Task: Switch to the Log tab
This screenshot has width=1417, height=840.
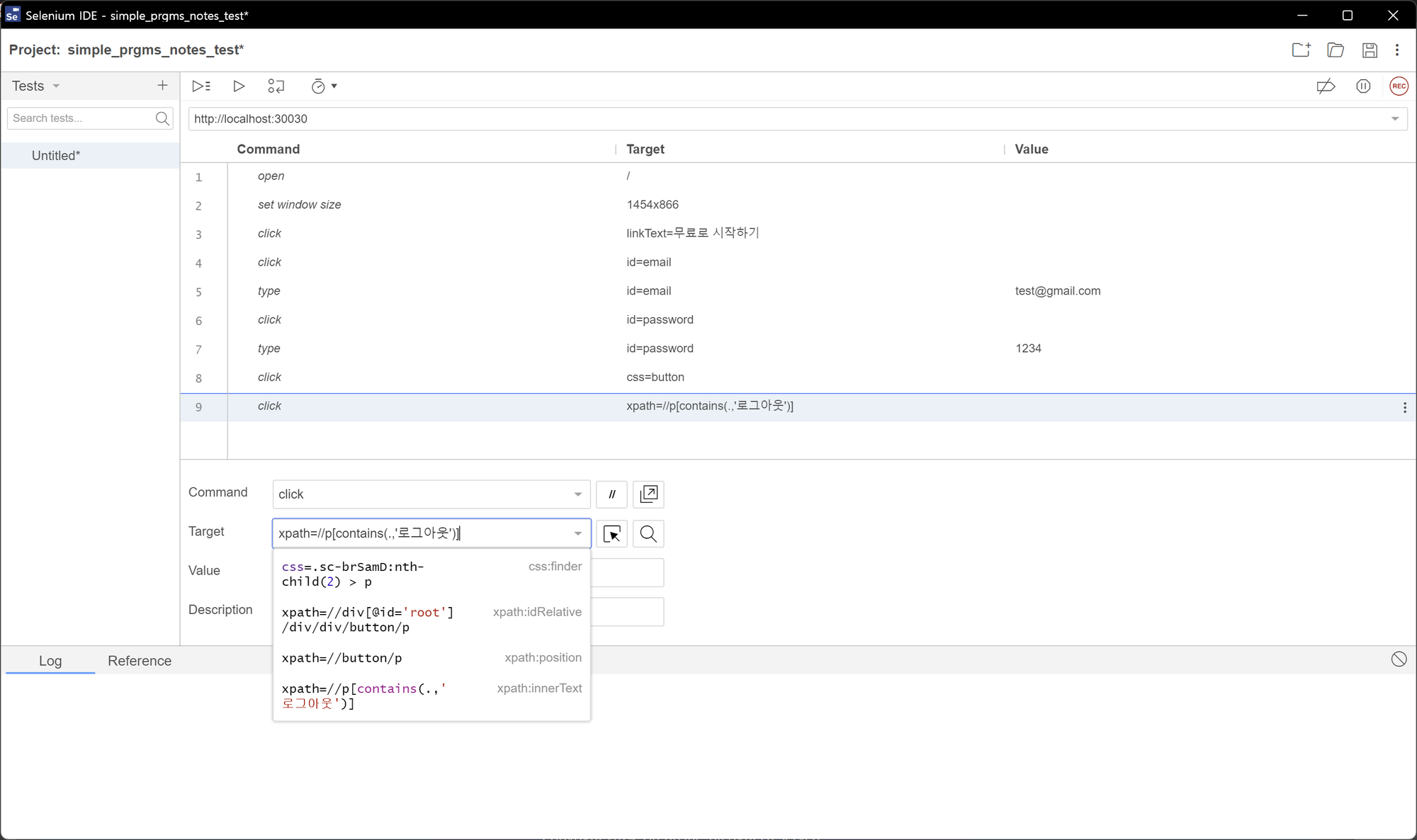Action: click(50, 661)
